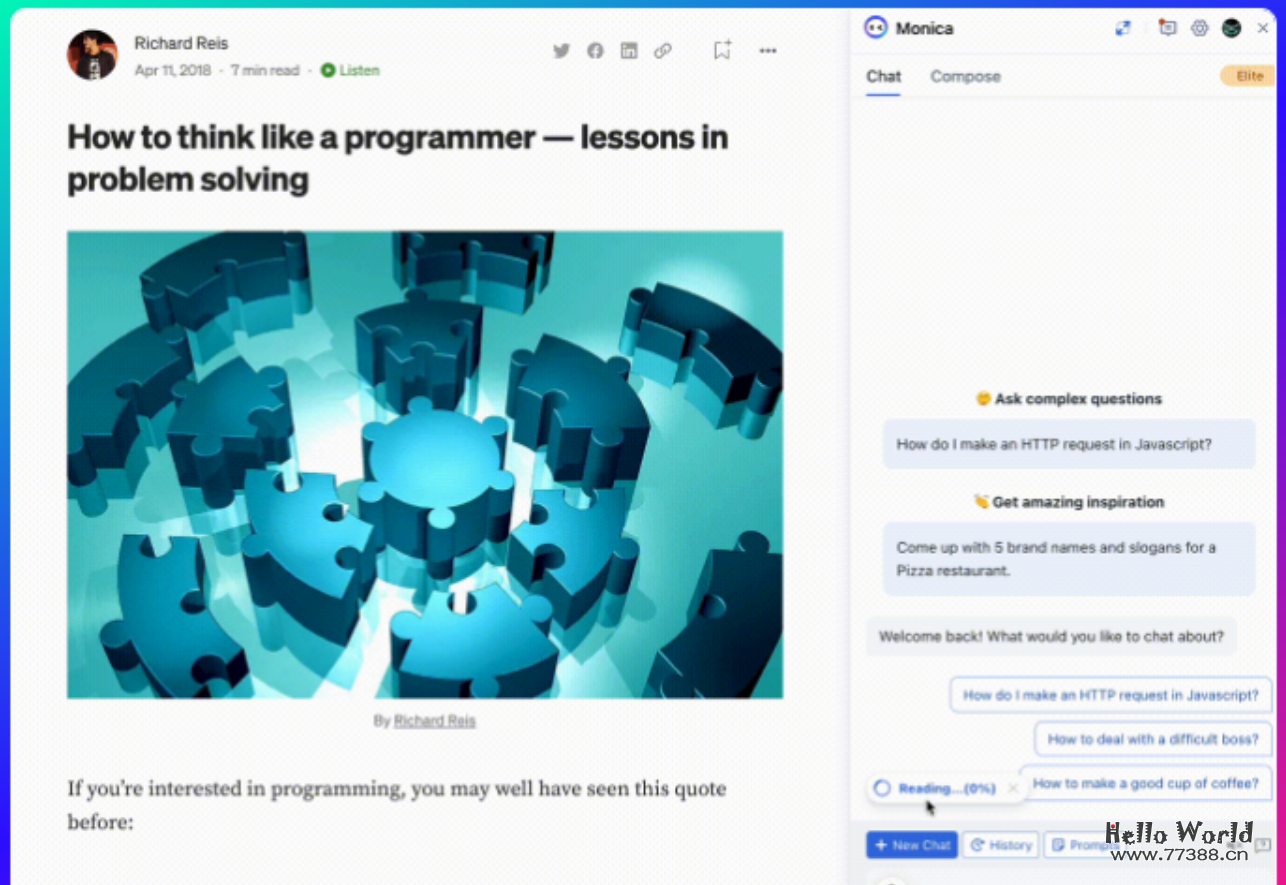Expand the Monica panel to full size
The image size is (1286, 885).
pos(1123,28)
